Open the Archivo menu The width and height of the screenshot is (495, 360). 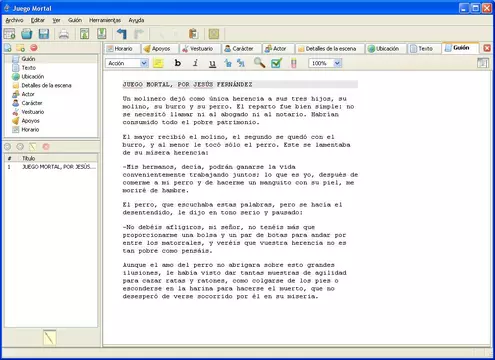[x=14, y=20]
